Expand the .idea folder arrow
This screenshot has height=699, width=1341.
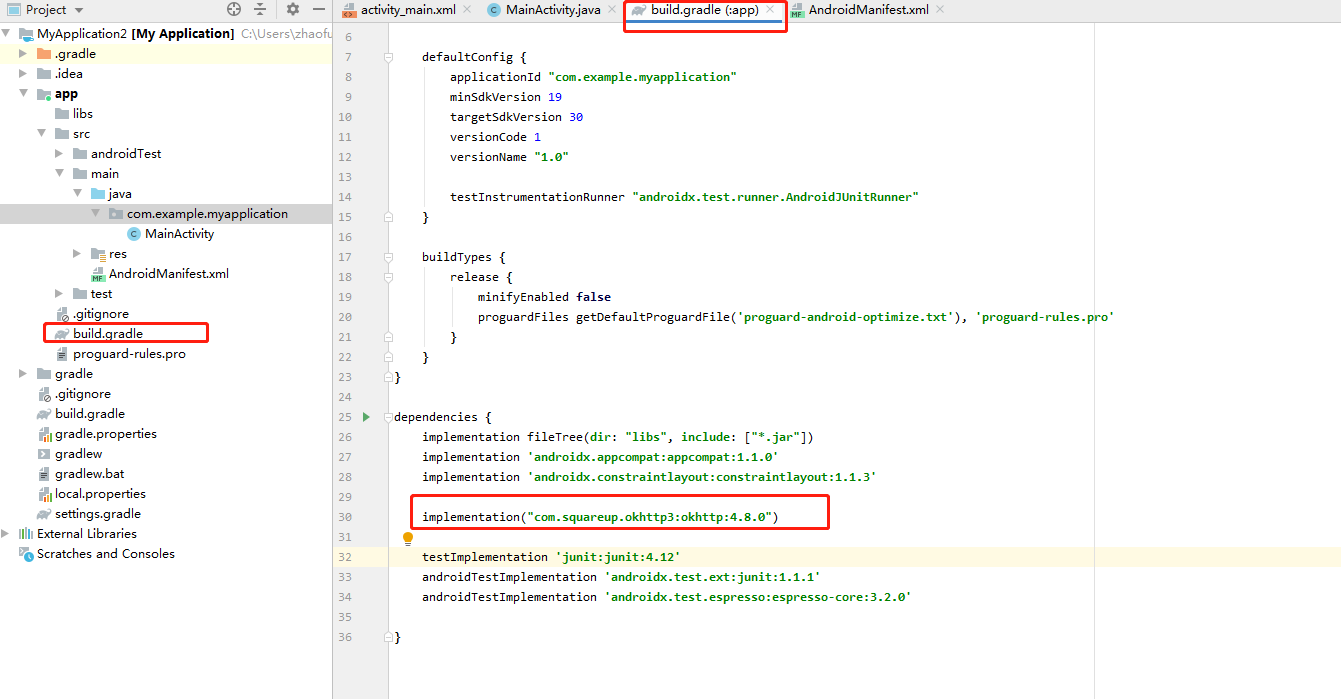(24, 74)
